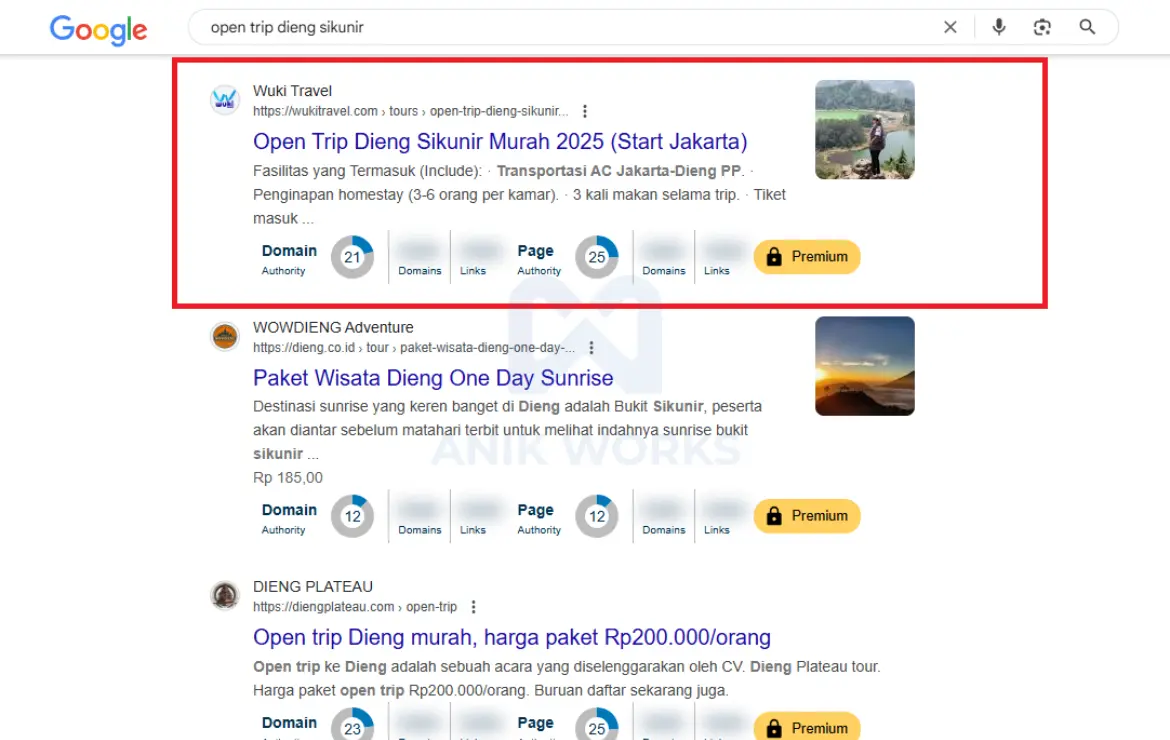Click Page Authority 12 score circle
1170x740 pixels.
pyautogui.click(x=596, y=516)
